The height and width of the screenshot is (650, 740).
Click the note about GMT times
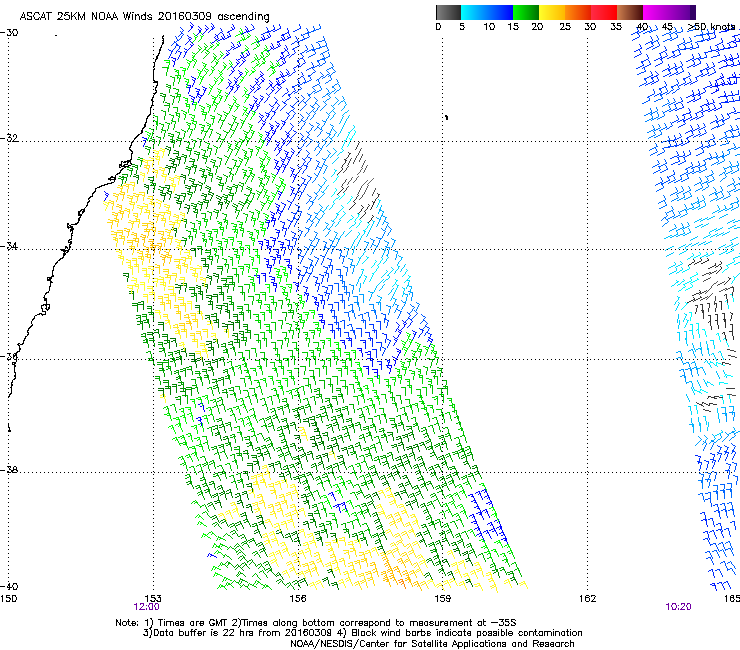pyautogui.click(x=316, y=623)
